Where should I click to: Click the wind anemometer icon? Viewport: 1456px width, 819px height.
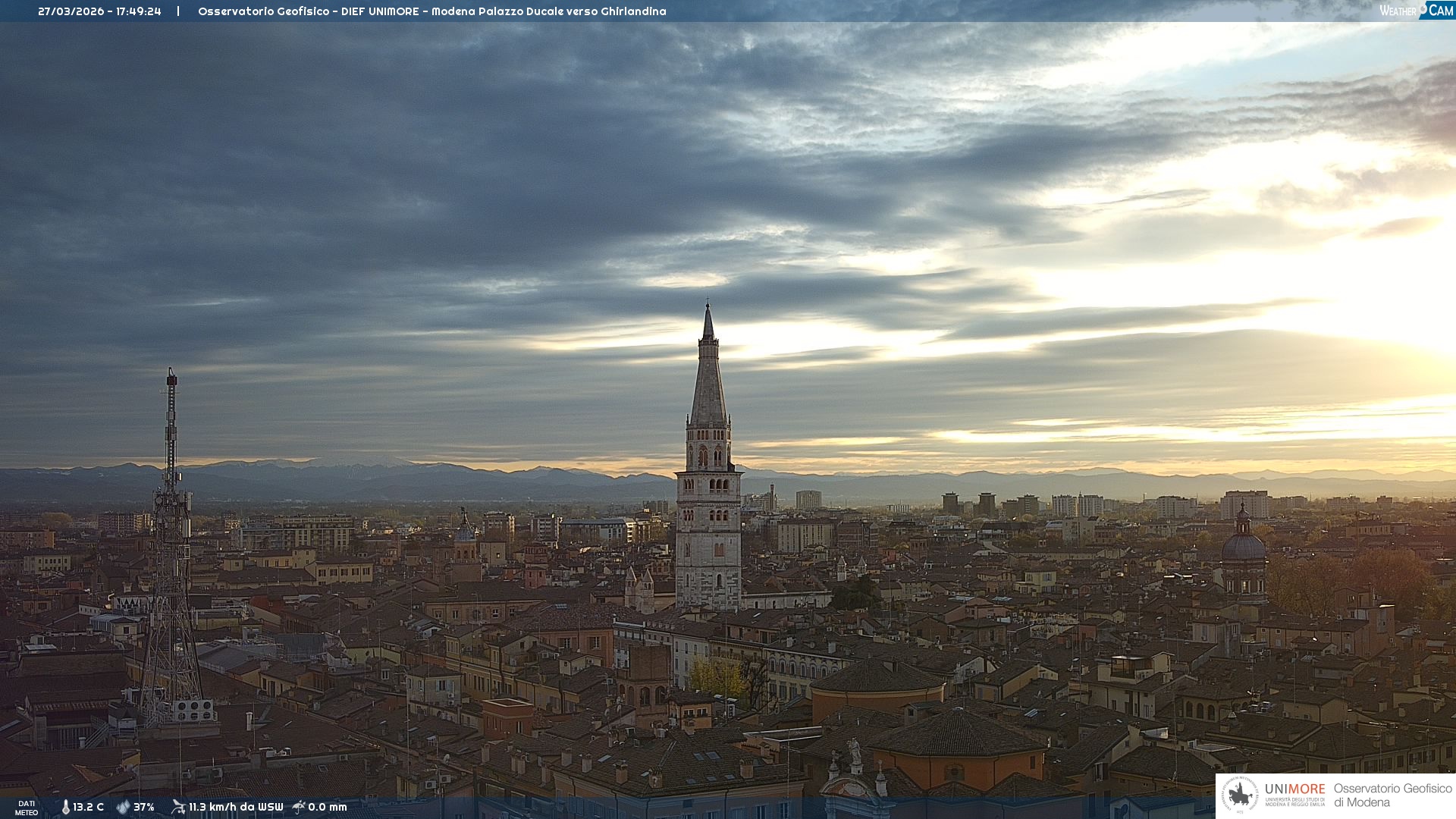[x=178, y=807]
